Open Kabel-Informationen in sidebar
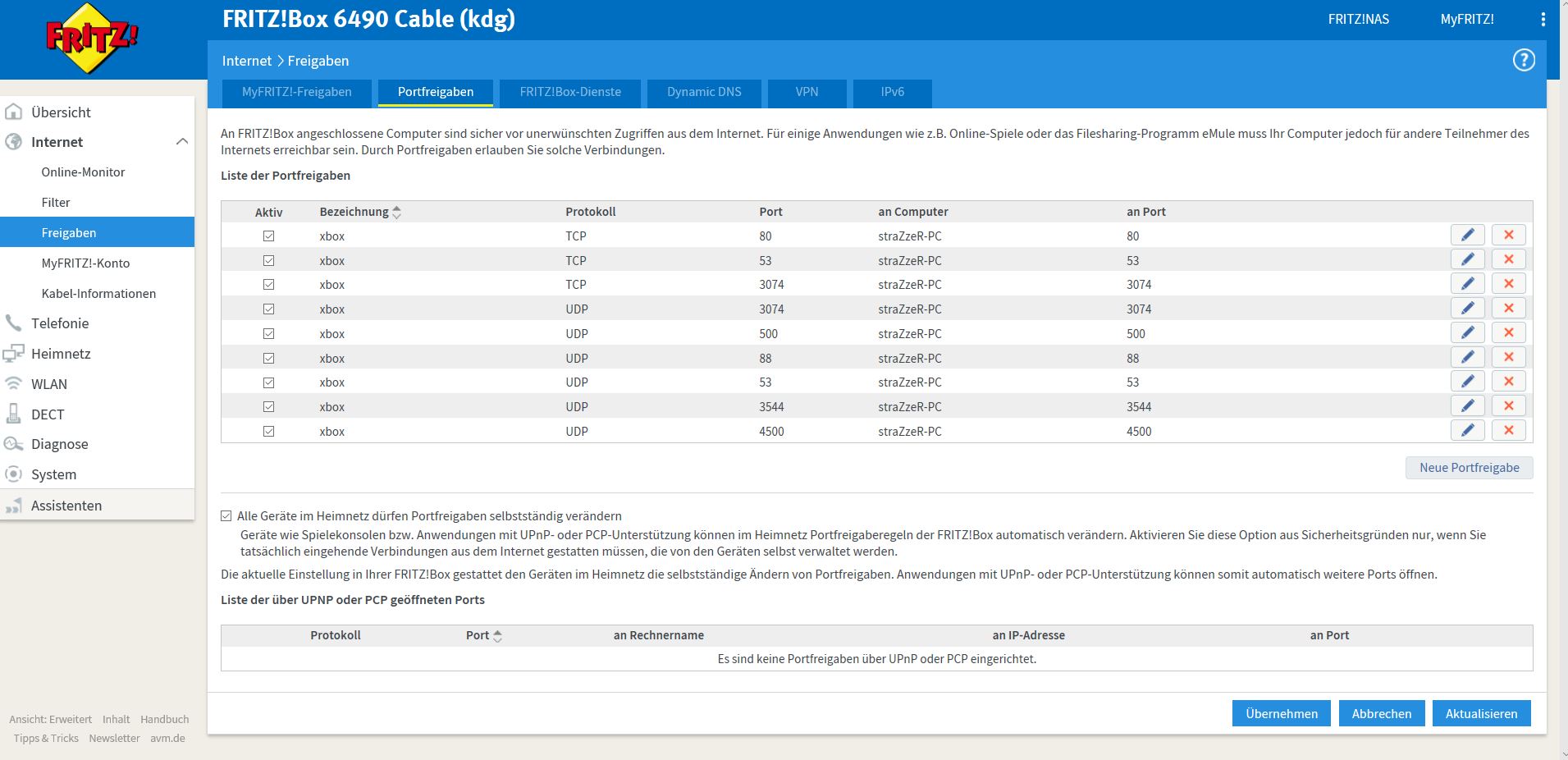The image size is (1568, 760). 97,294
